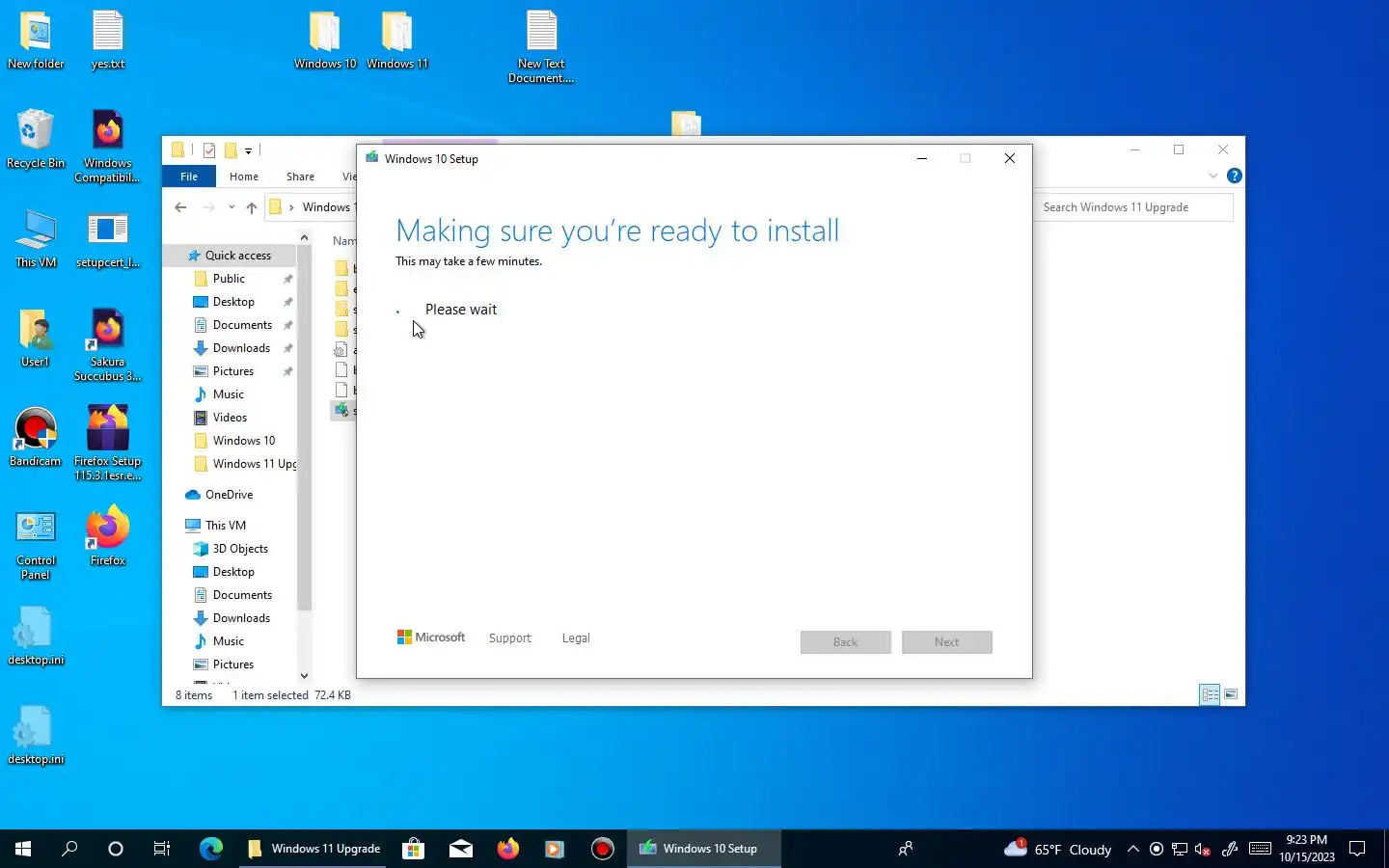Select the setupcert desktop file

pyautogui.click(x=108, y=241)
